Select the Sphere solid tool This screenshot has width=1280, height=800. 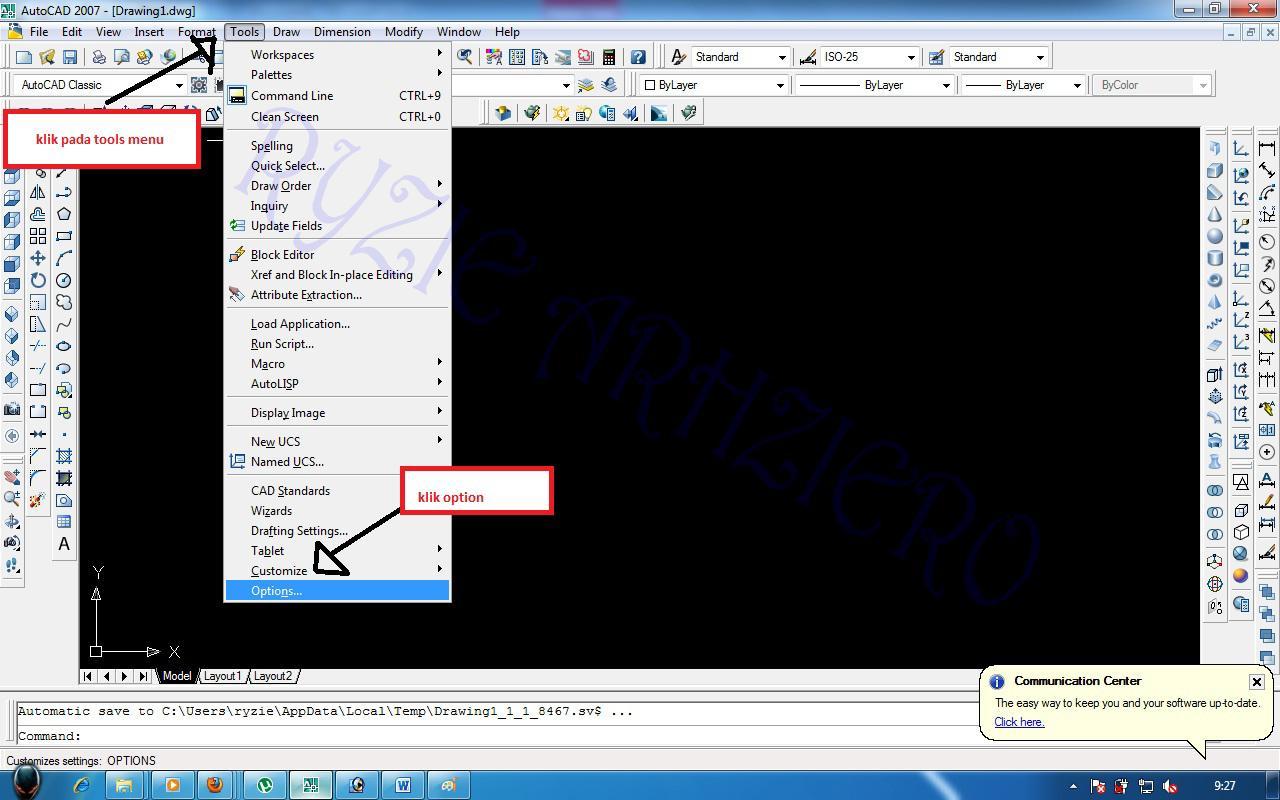point(1214,236)
